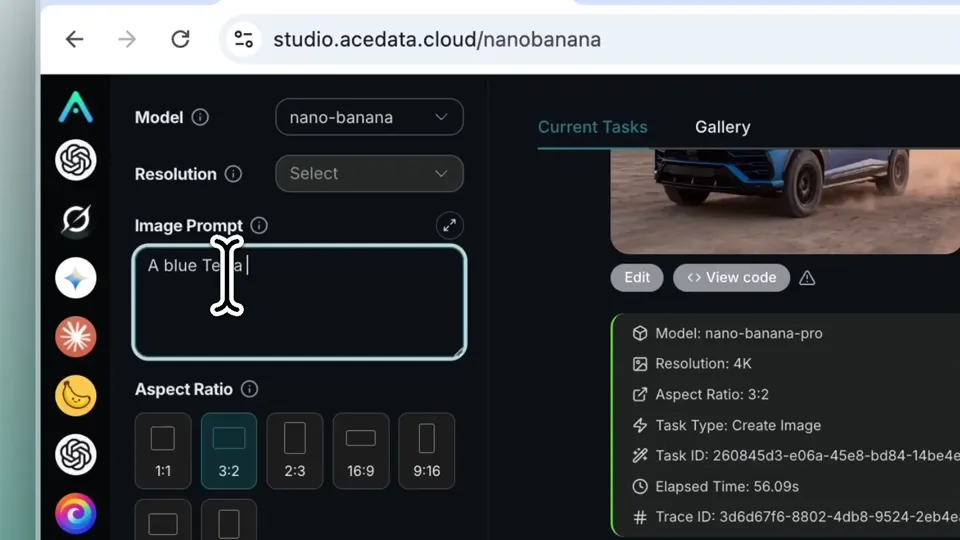Viewport: 960px width, 540px height.
Task: Click the cube icon beside Model: nano-banana-pro
Action: [640, 333]
